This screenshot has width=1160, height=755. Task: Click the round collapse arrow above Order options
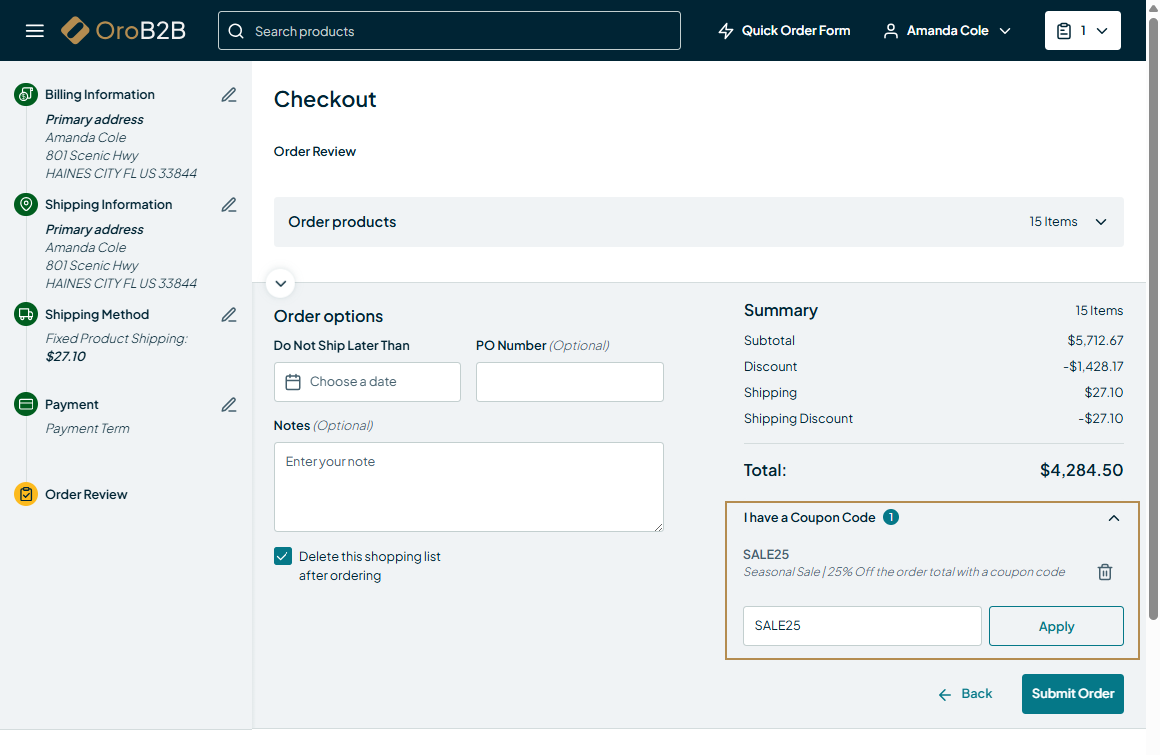281,283
